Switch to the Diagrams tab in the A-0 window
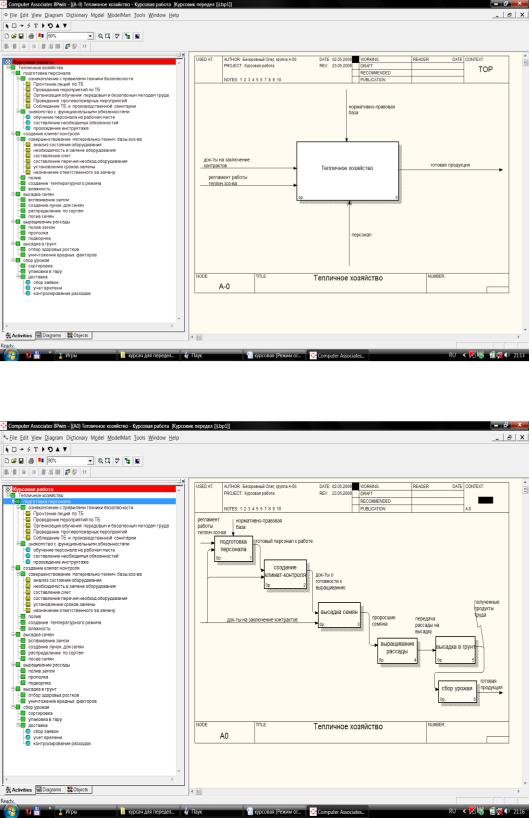The height and width of the screenshot is (818, 529). [49, 335]
